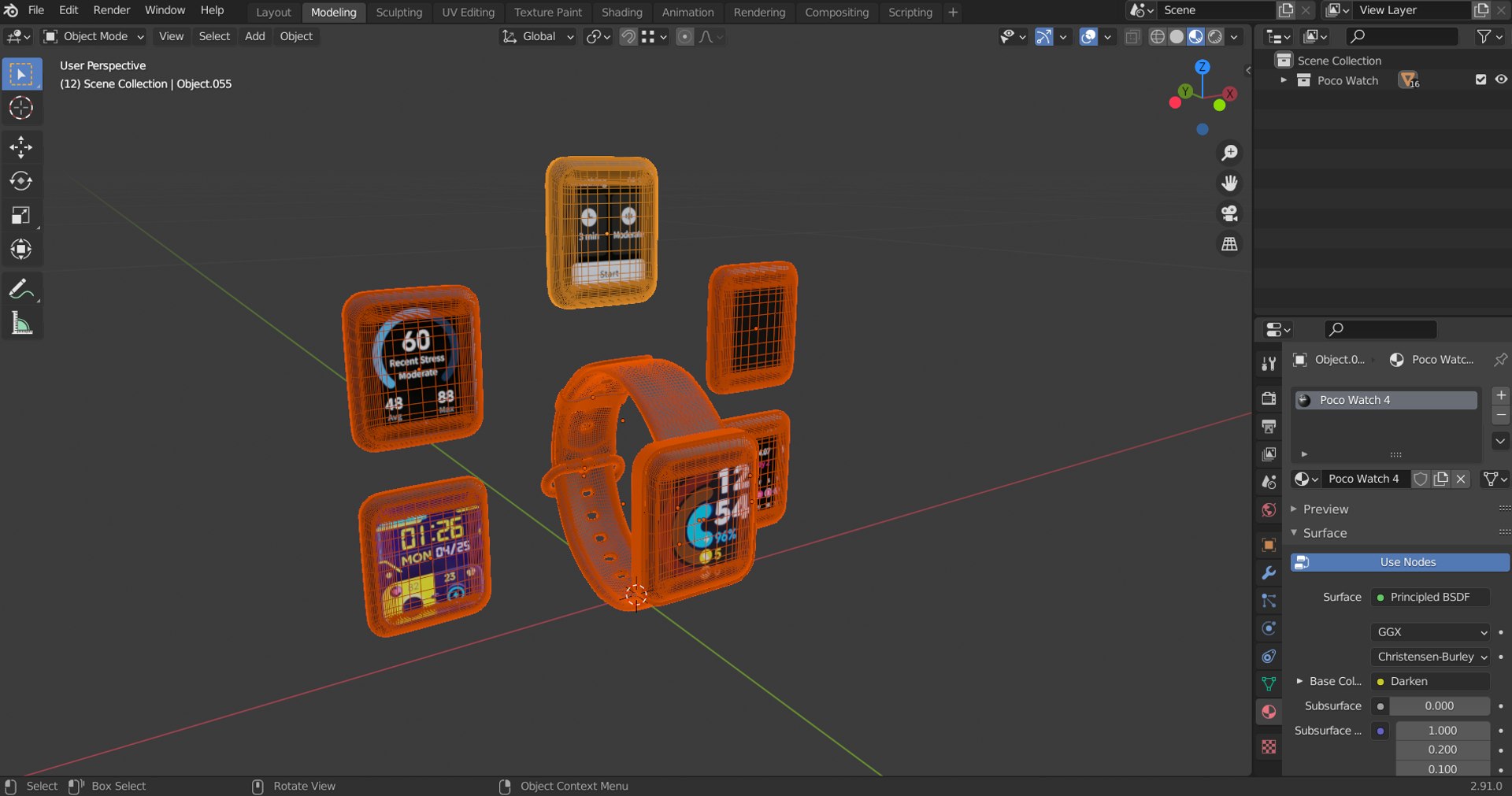The height and width of the screenshot is (796, 1512).
Task: Open the Physics properties tab
Action: coord(1269,628)
